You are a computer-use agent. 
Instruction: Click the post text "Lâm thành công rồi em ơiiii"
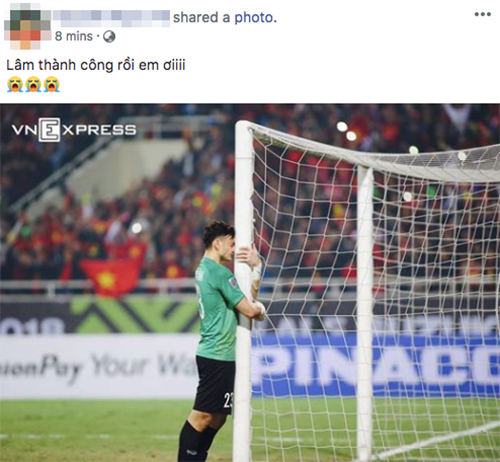96,65
